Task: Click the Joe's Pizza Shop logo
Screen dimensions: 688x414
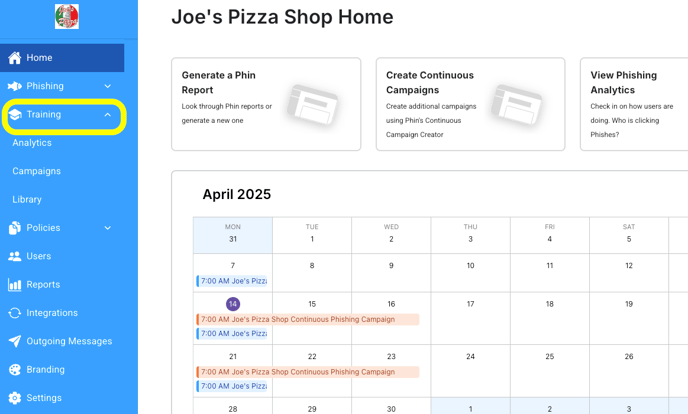Action: (x=67, y=17)
